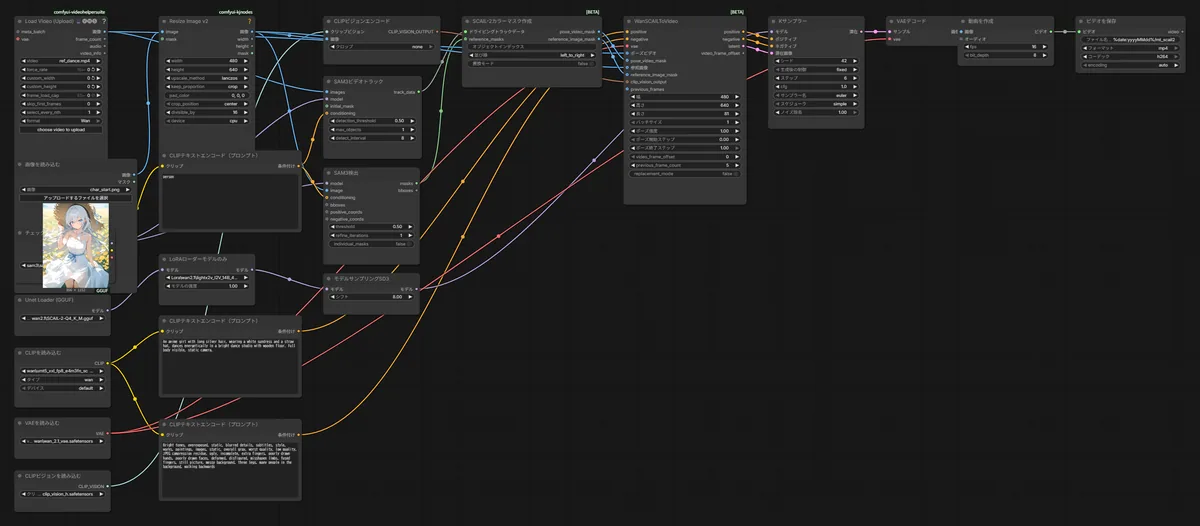
Task: Click シフト value 8.00 in モデルサンプリングSD3
Action: 371,297
